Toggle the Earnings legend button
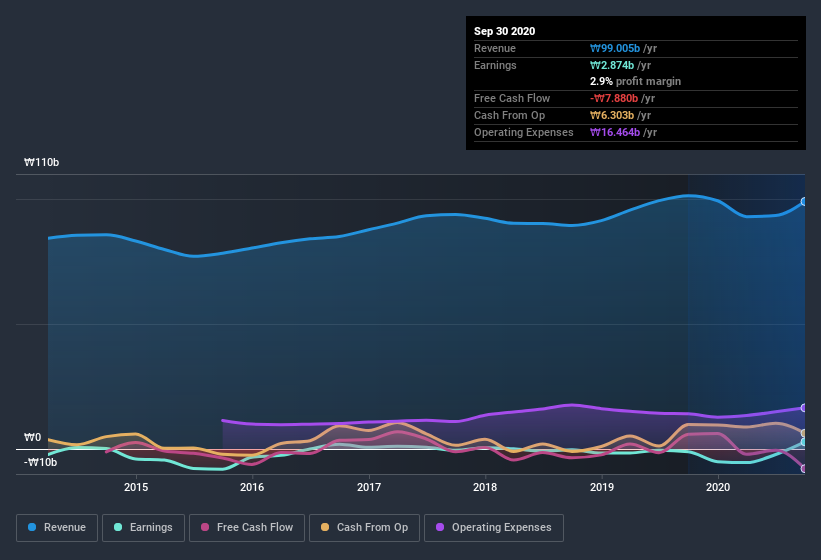Viewport: 821px width, 560px height. (143, 528)
